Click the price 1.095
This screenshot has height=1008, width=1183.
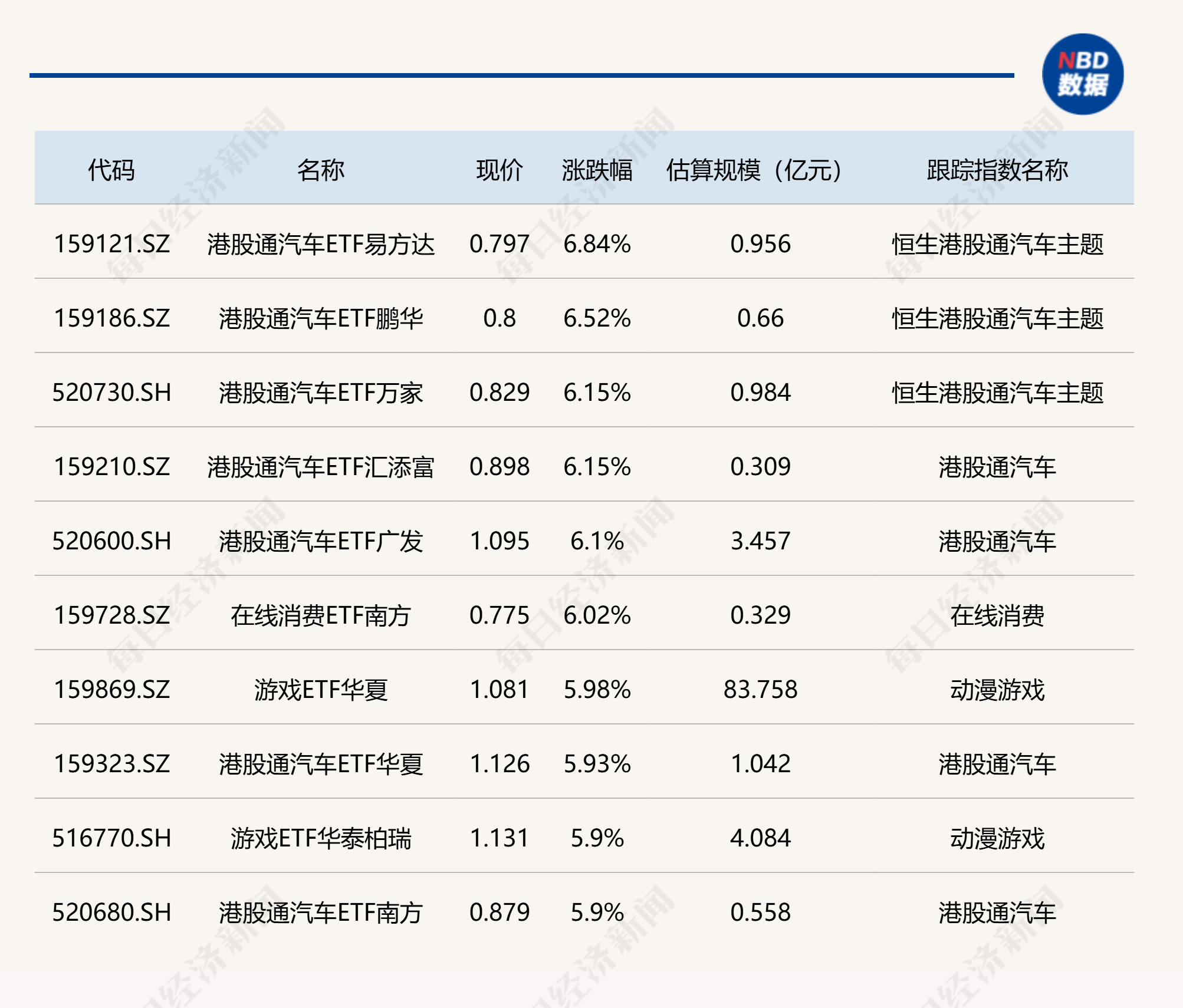click(500, 541)
